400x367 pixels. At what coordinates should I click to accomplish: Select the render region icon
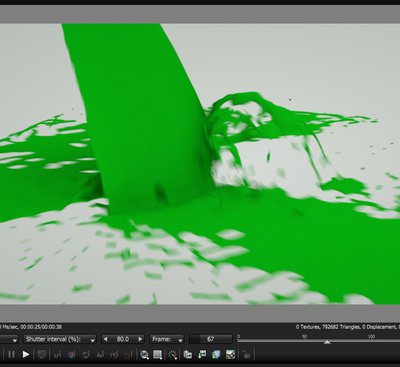(158, 355)
